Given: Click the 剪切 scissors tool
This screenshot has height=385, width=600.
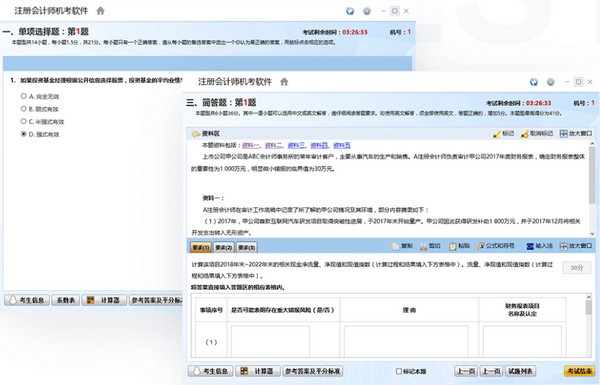Looking at the screenshot, I should click(x=430, y=246).
